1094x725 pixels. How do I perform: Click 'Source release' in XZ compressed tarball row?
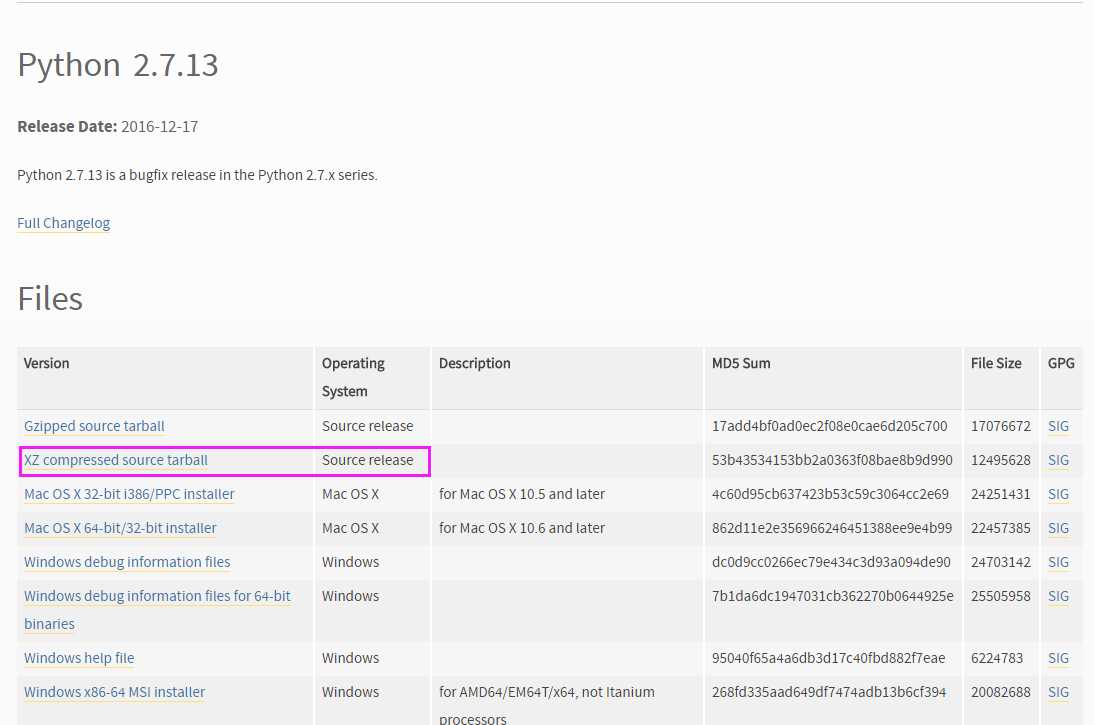coord(367,461)
